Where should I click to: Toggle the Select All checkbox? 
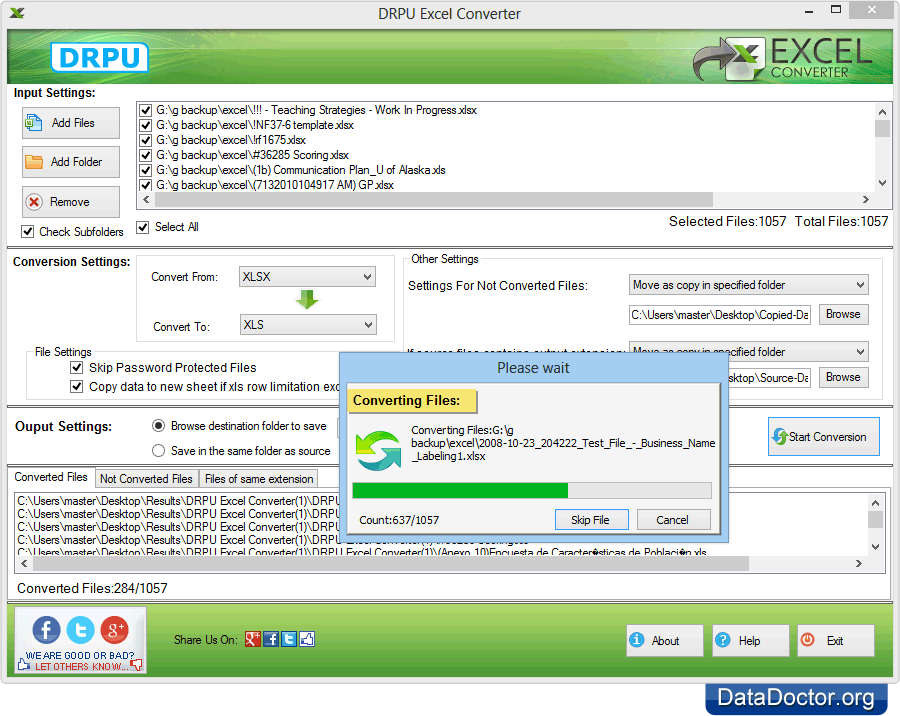142,227
